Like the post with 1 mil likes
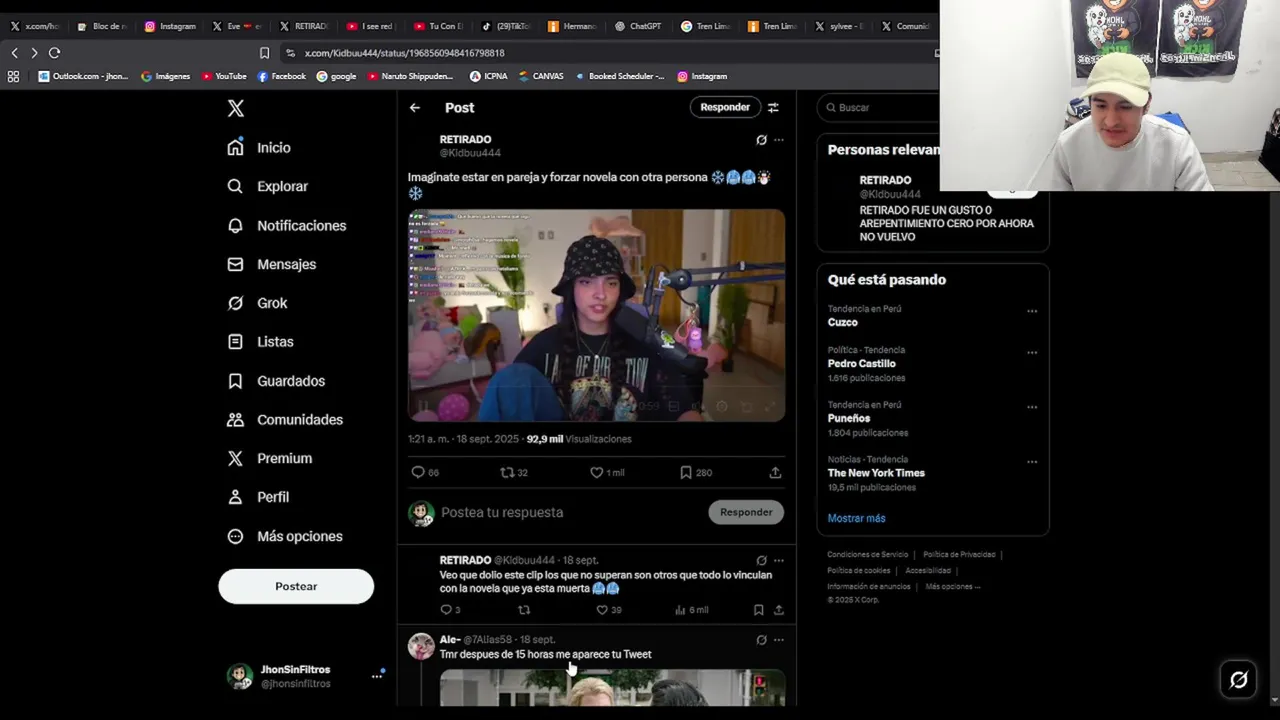This screenshot has height=720, width=1280. (596, 472)
